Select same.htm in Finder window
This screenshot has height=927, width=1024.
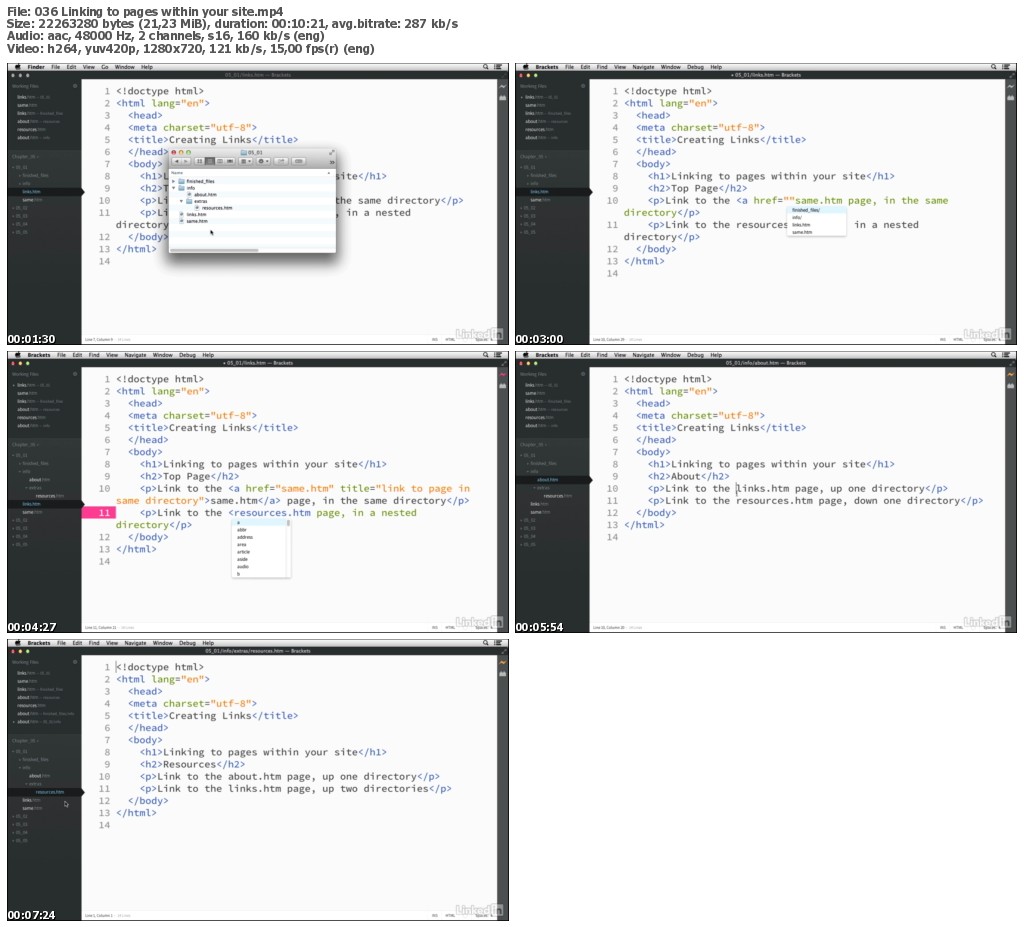(197, 221)
